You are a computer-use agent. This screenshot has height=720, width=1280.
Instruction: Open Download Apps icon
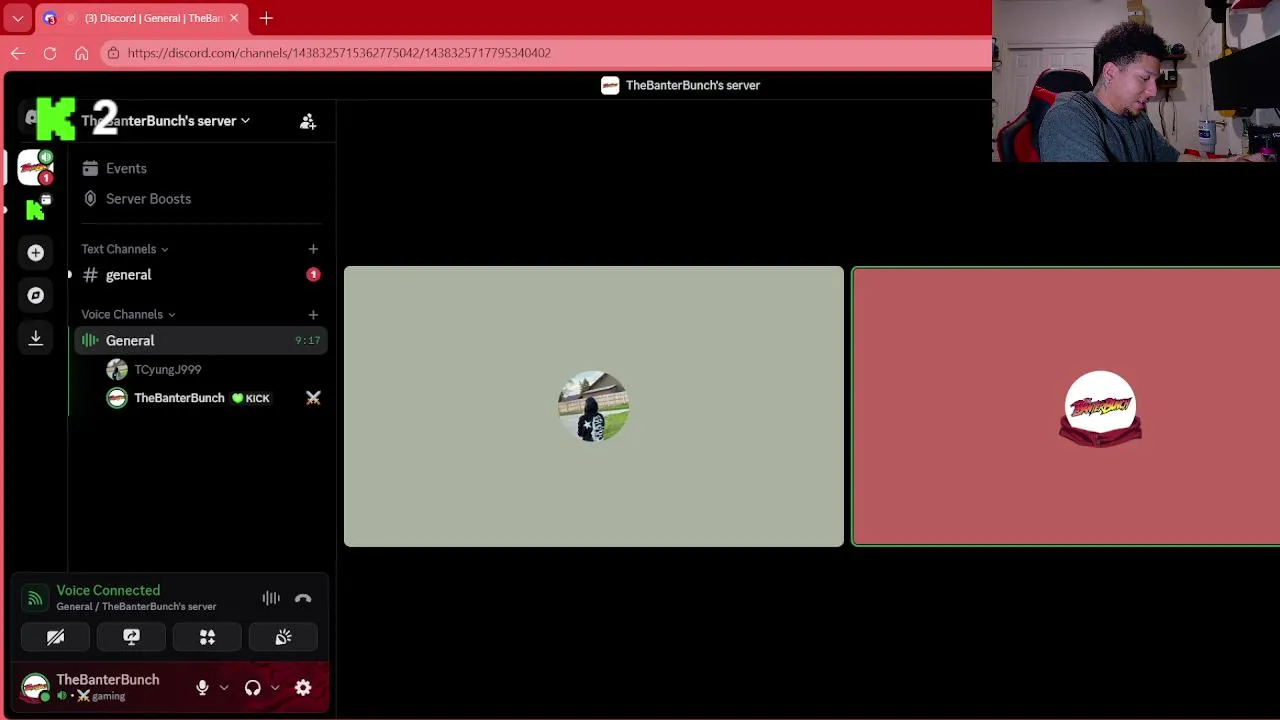pos(36,338)
